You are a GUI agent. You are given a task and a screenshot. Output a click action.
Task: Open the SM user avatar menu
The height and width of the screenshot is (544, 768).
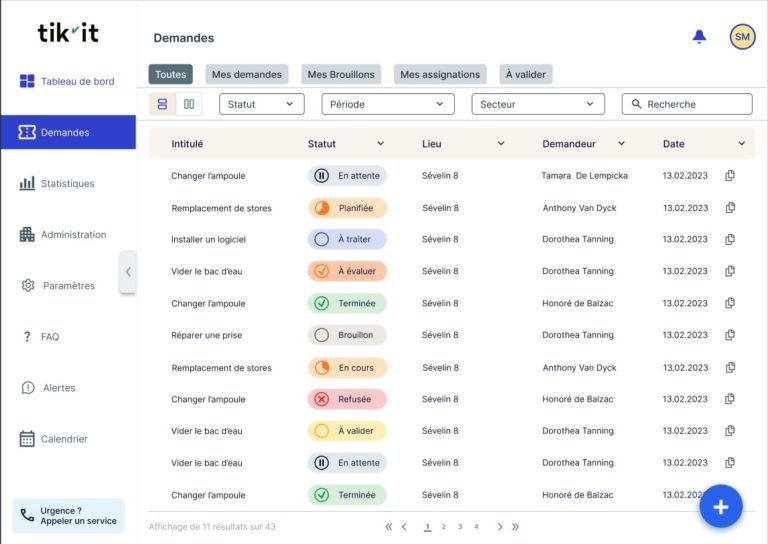pyautogui.click(x=742, y=37)
